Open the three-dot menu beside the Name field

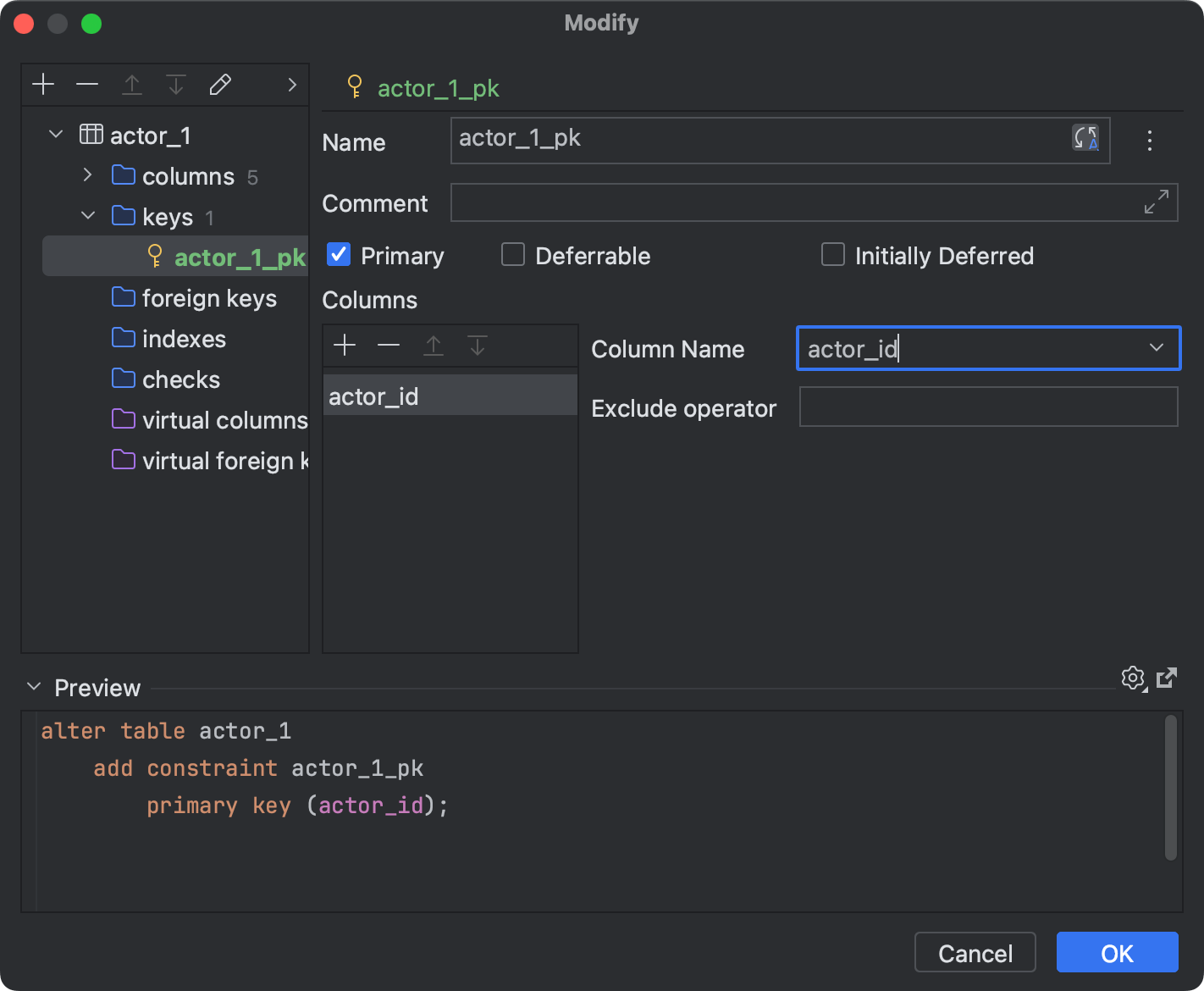tap(1149, 141)
